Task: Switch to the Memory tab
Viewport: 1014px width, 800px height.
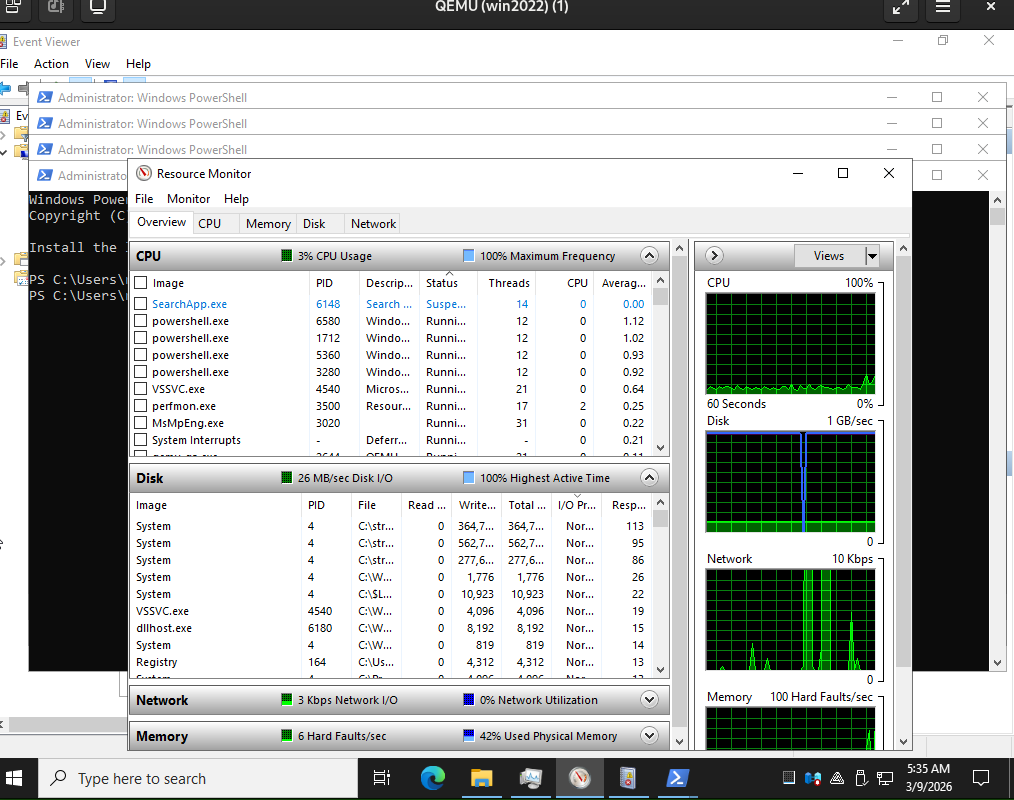Action: click(x=268, y=224)
